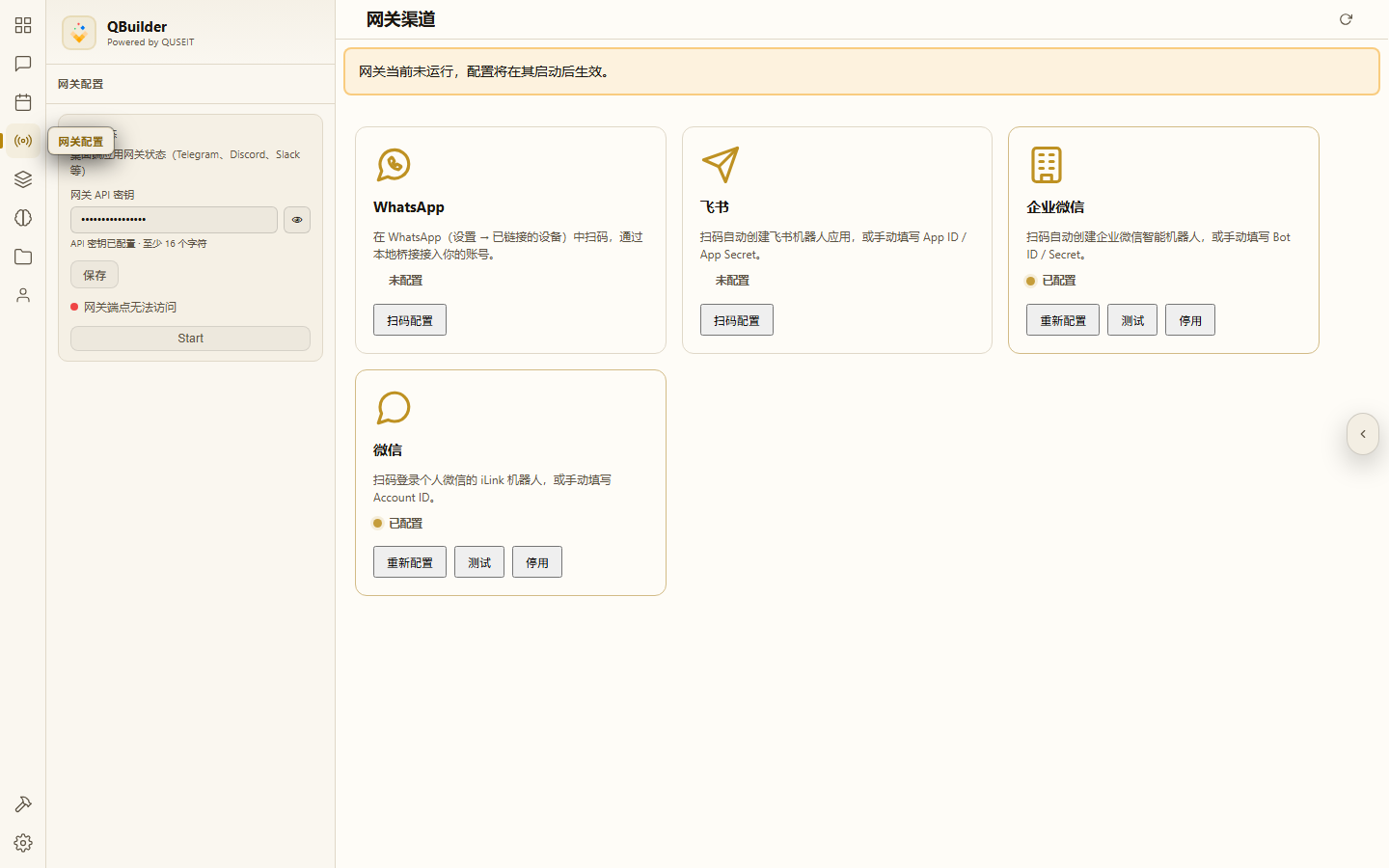Click the gateway not running warning banner

pyautogui.click(x=861, y=71)
